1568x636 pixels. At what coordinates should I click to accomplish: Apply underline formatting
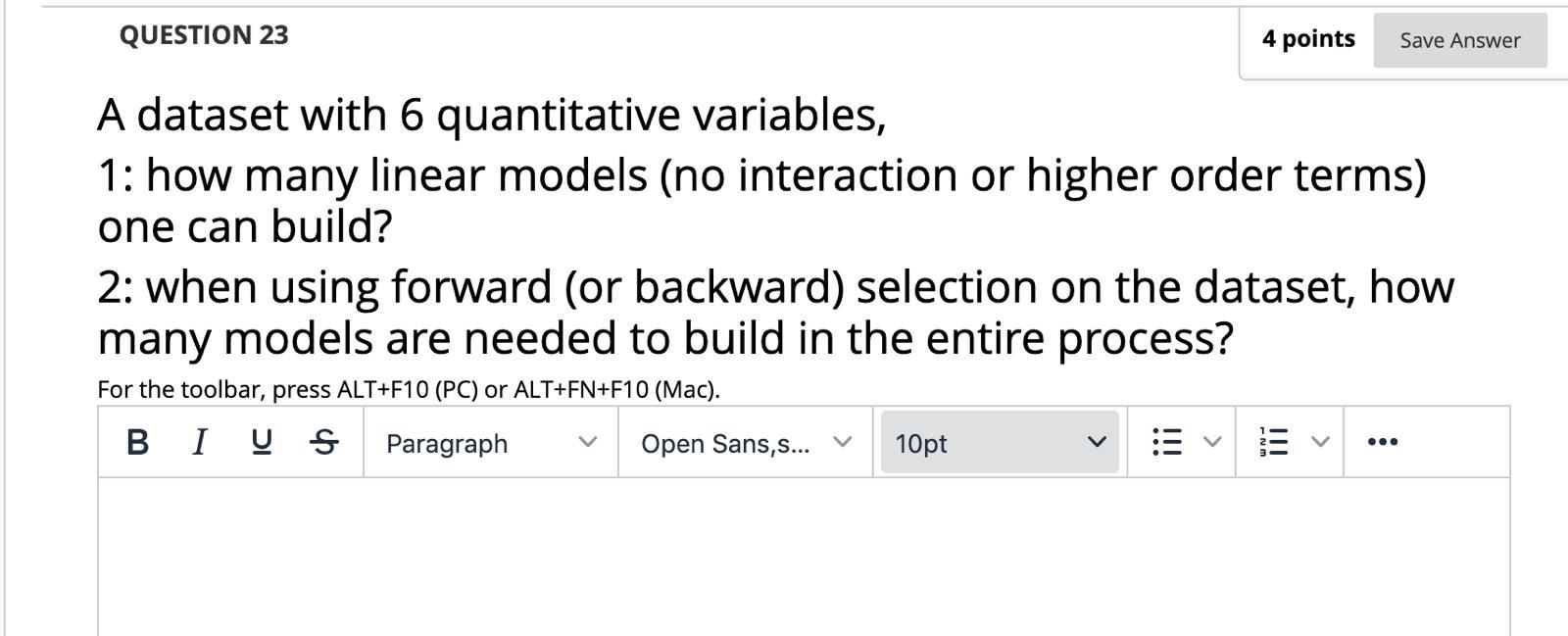pyautogui.click(x=261, y=443)
